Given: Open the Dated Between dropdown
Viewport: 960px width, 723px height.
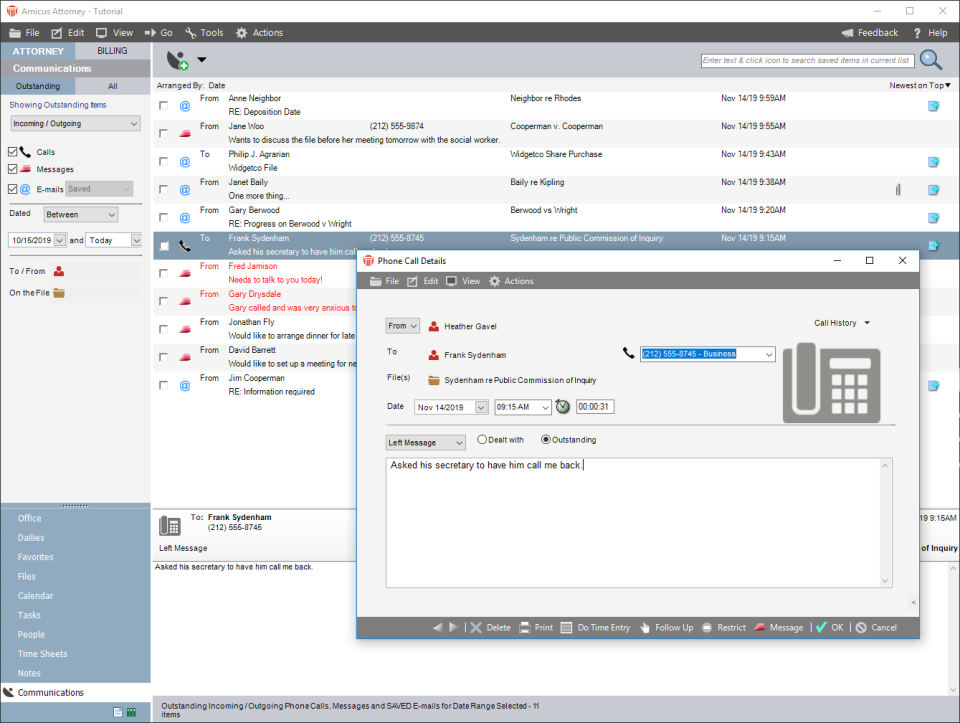Looking at the screenshot, I should point(81,214).
